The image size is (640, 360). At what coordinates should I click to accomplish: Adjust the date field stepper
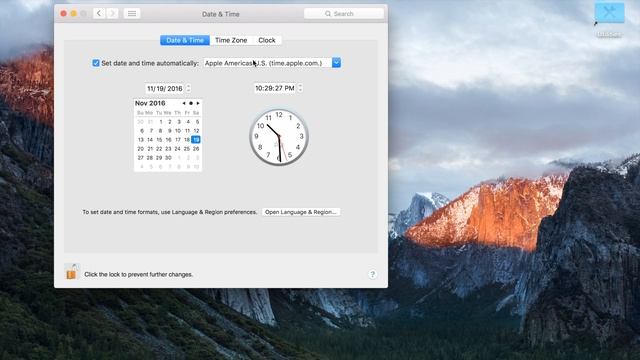(188, 88)
